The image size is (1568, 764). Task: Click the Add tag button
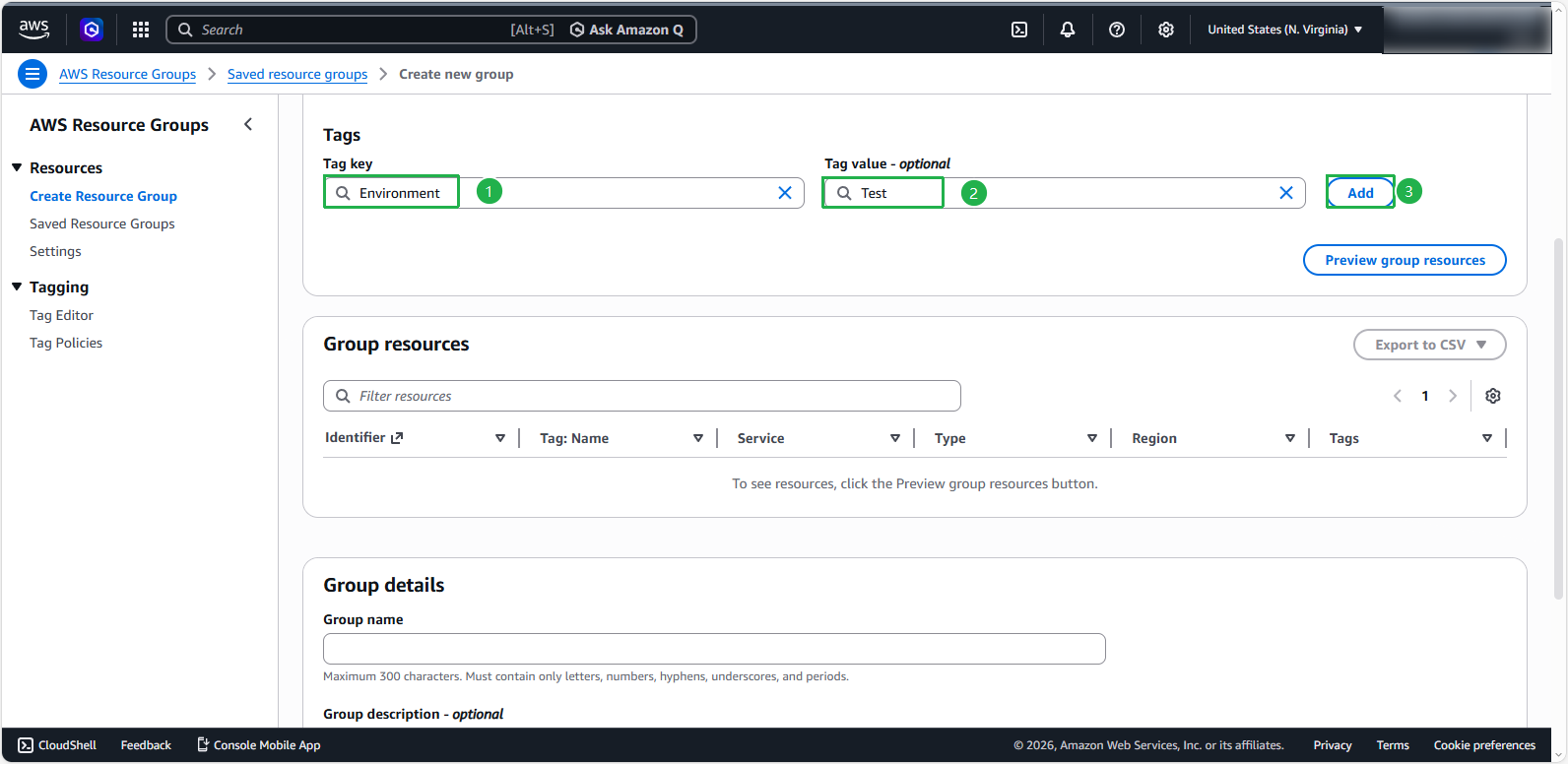pos(1360,193)
